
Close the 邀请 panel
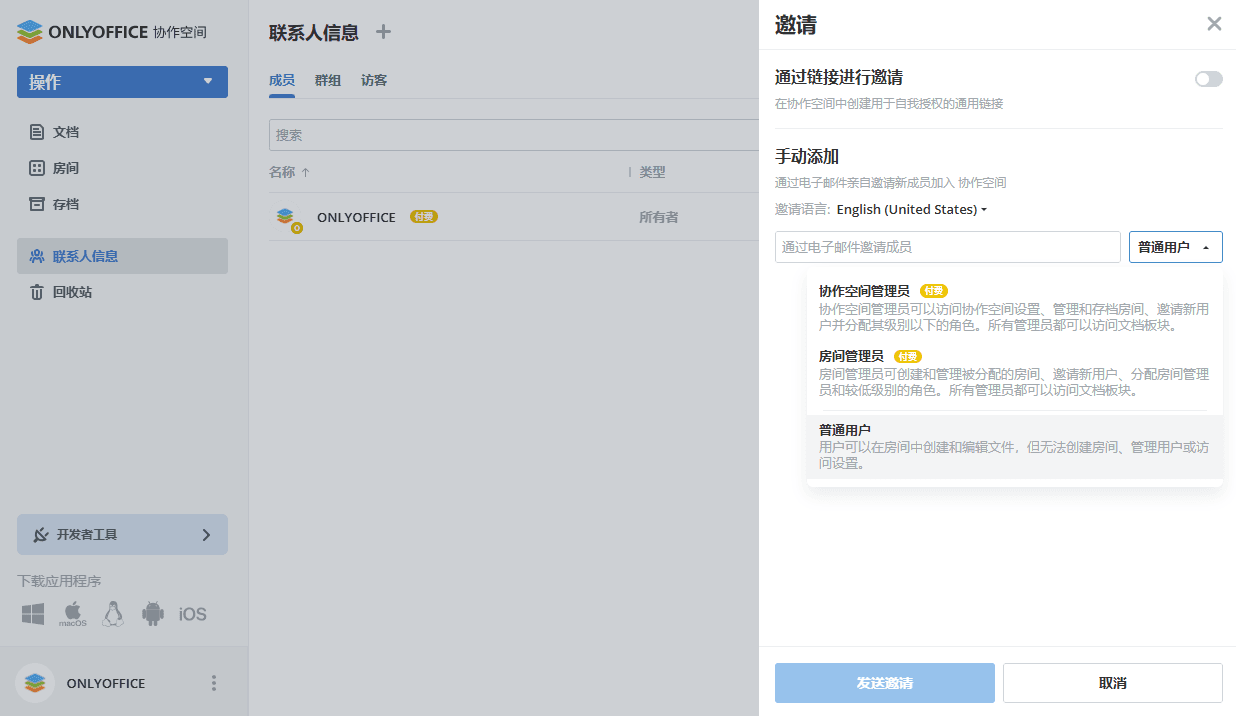click(x=1214, y=24)
